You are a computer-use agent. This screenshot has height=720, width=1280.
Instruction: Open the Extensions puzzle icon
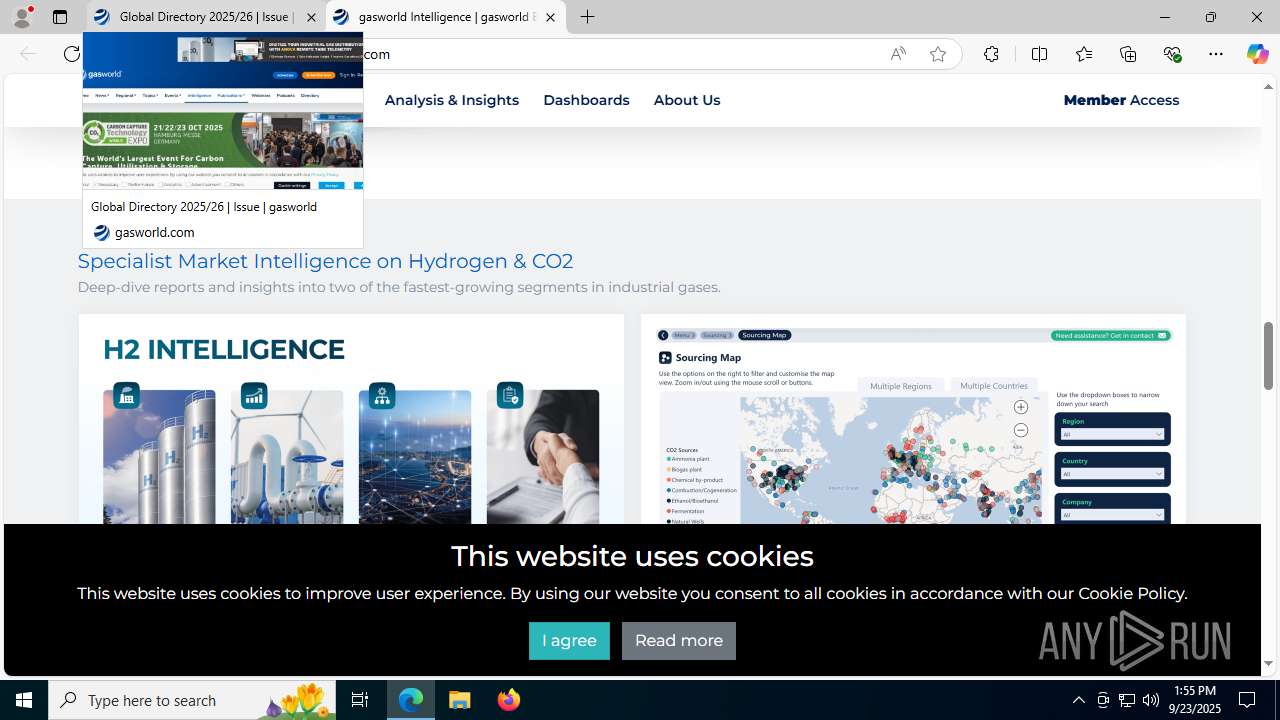(991, 54)
